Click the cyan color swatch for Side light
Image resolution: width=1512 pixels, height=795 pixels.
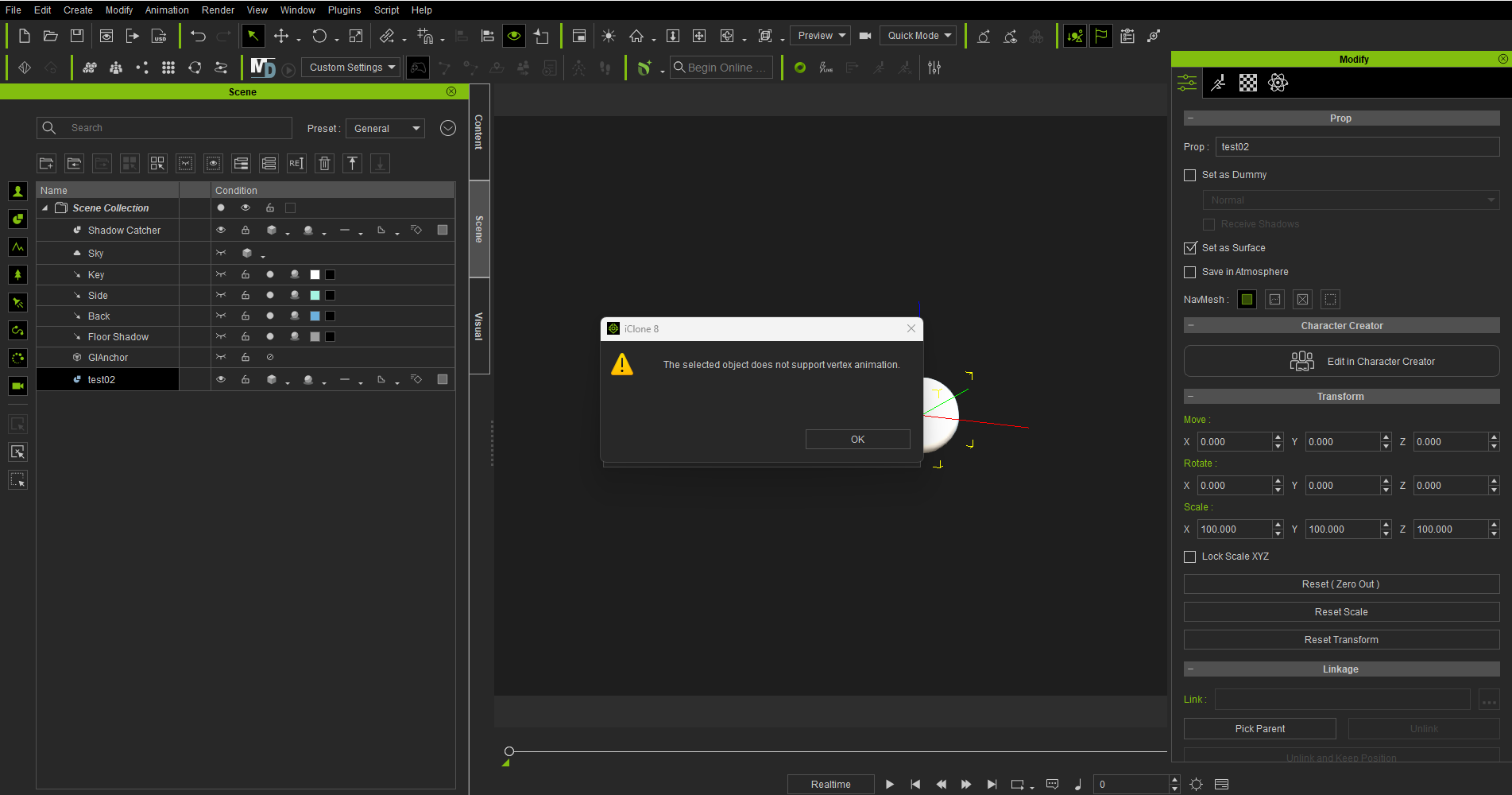(315, 296)
